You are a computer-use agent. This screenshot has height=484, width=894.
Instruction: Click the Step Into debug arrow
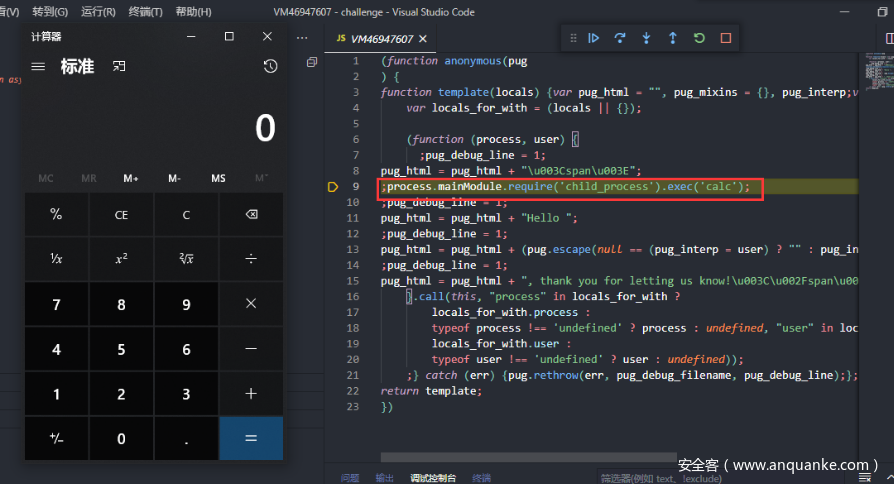pyautogui.click(x=646, y=38)
